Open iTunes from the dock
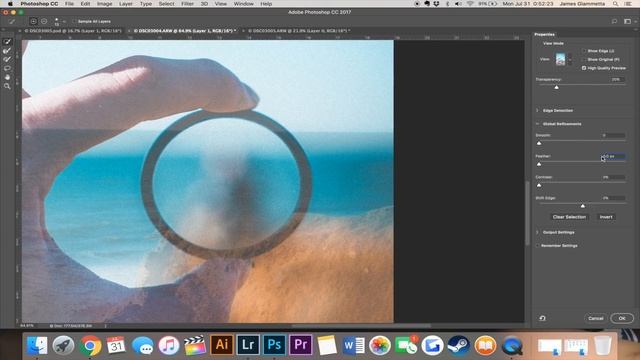640x360 pixels. pyautogui.click(x=169, y=346)
